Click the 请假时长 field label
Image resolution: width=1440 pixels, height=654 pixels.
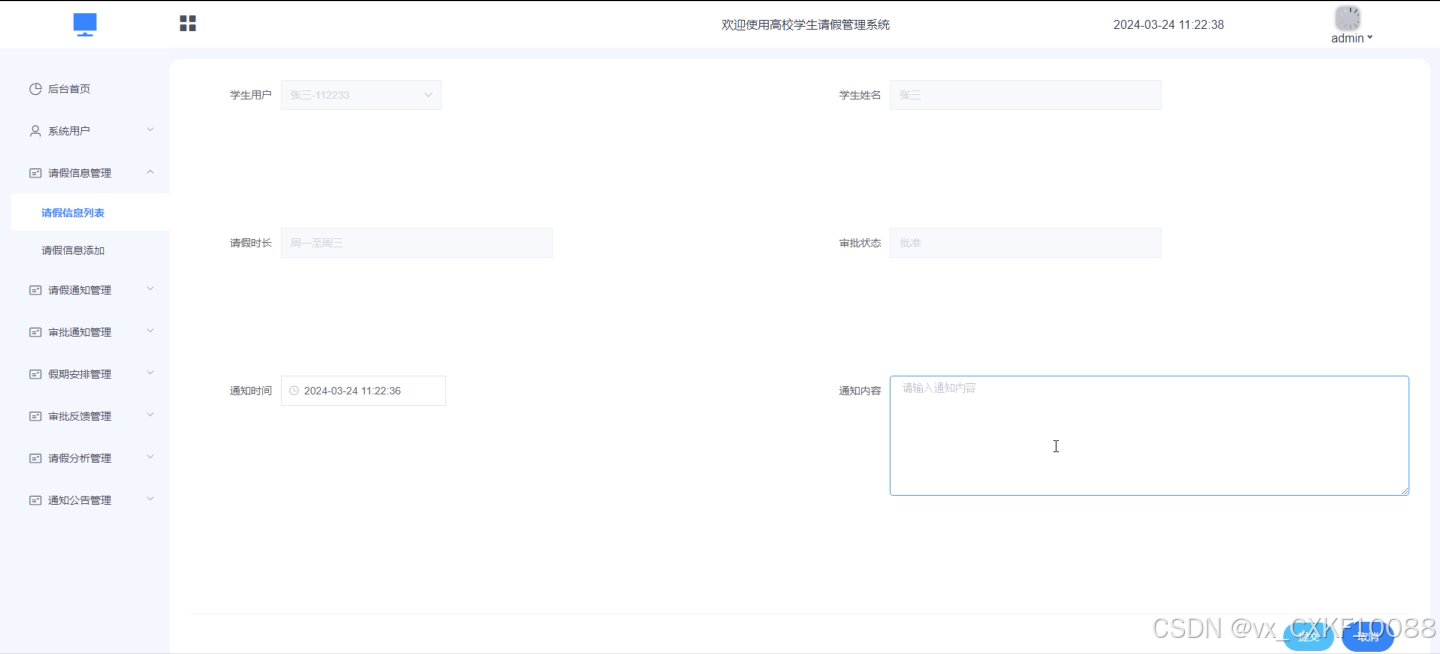point(251,243)
